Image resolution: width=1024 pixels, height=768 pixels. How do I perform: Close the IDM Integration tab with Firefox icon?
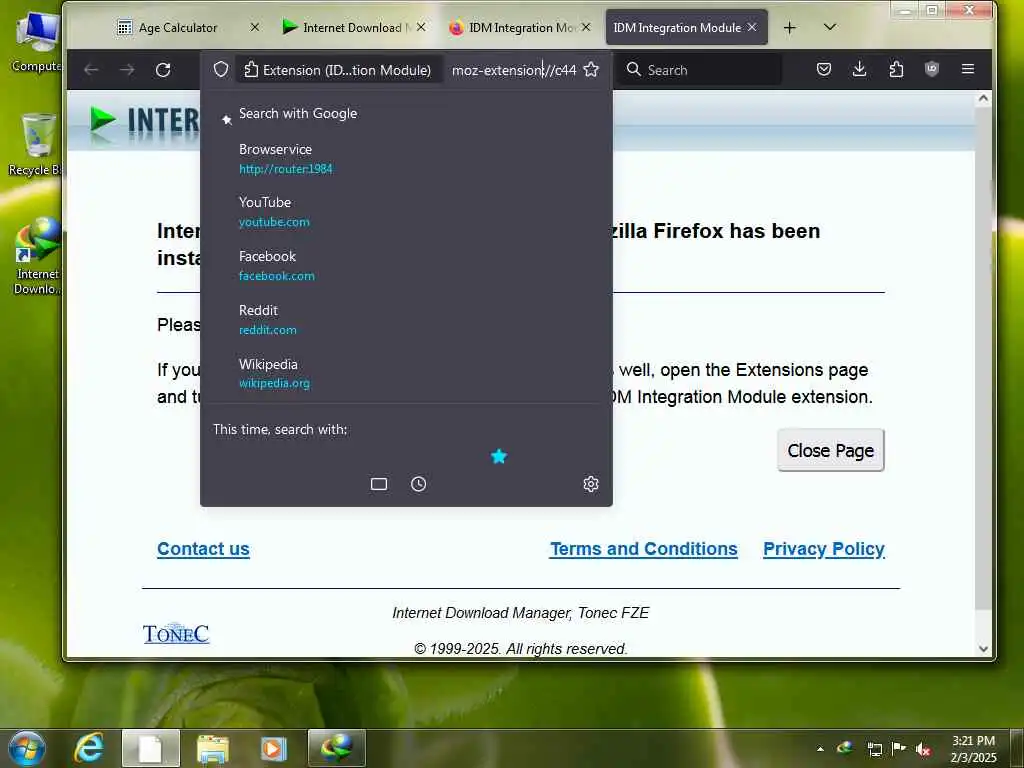tap(586, 27)
